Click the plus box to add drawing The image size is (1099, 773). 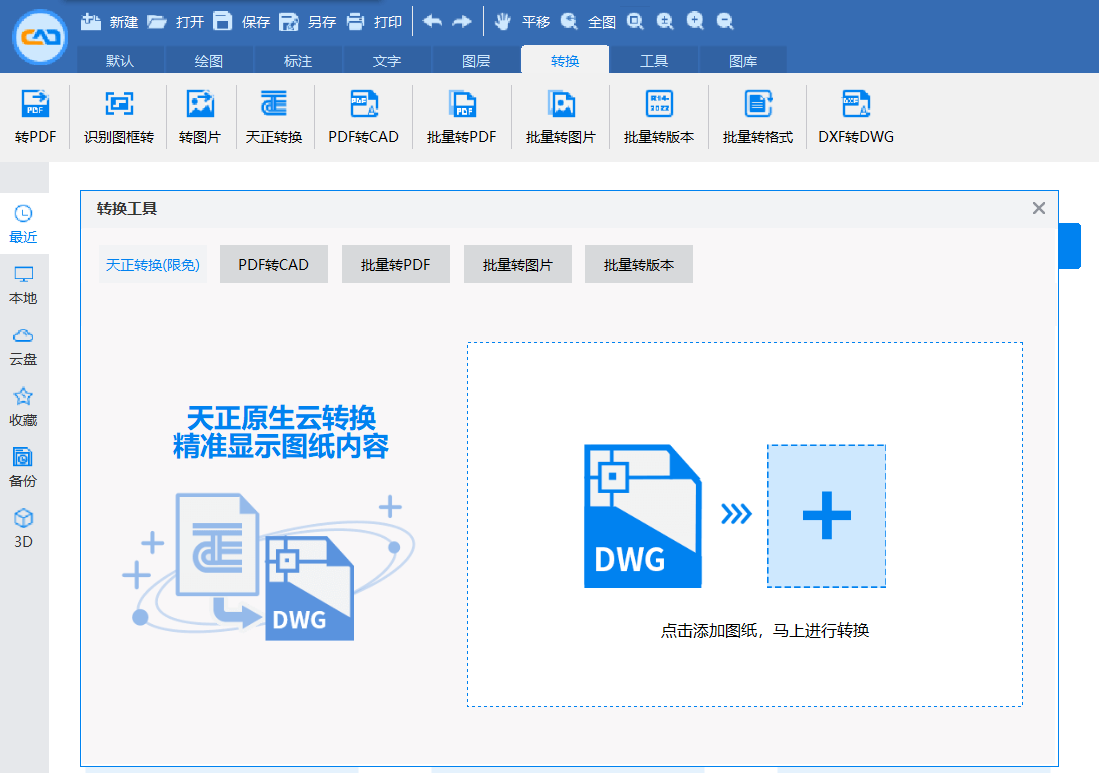tap(826, 516)
